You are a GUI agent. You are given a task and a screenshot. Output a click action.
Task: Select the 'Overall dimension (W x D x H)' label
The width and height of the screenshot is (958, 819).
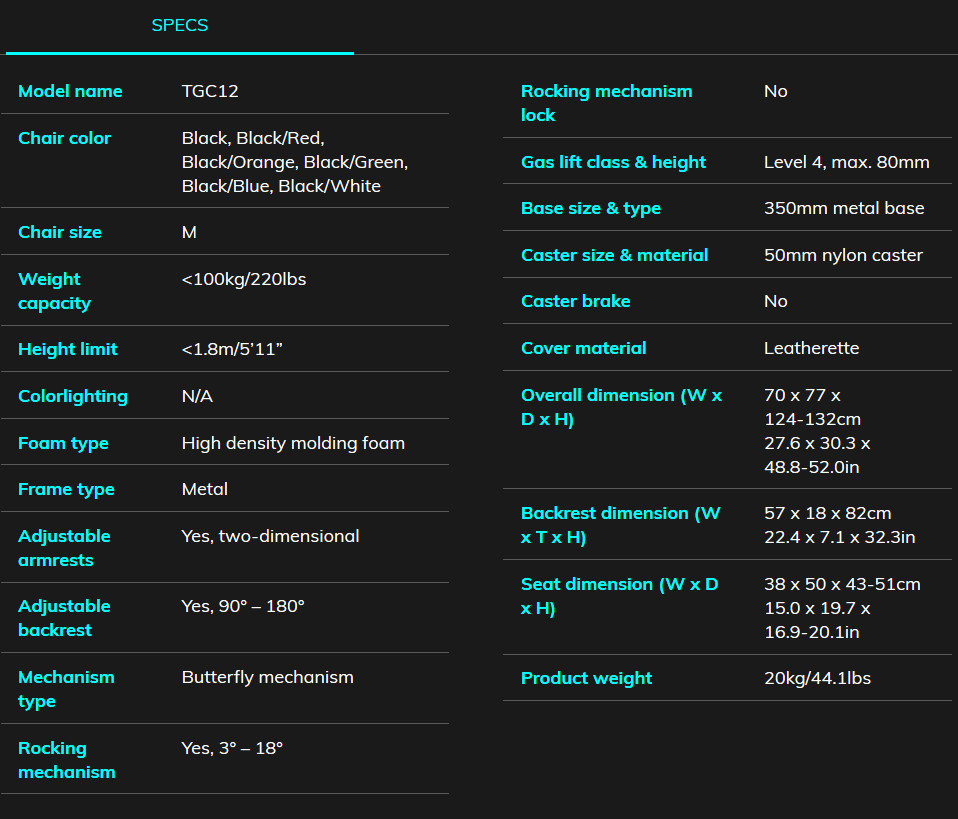pyautogui.click(x=621, y=407)
